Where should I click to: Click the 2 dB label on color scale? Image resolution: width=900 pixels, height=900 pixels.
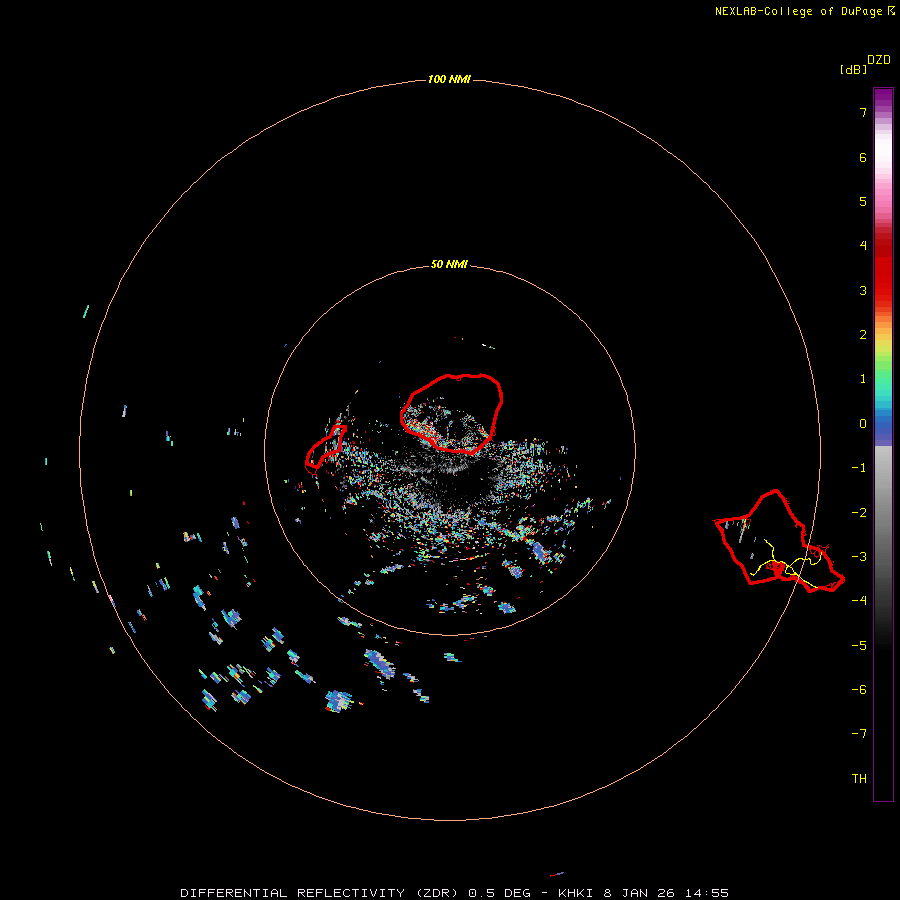click(863, 335)
